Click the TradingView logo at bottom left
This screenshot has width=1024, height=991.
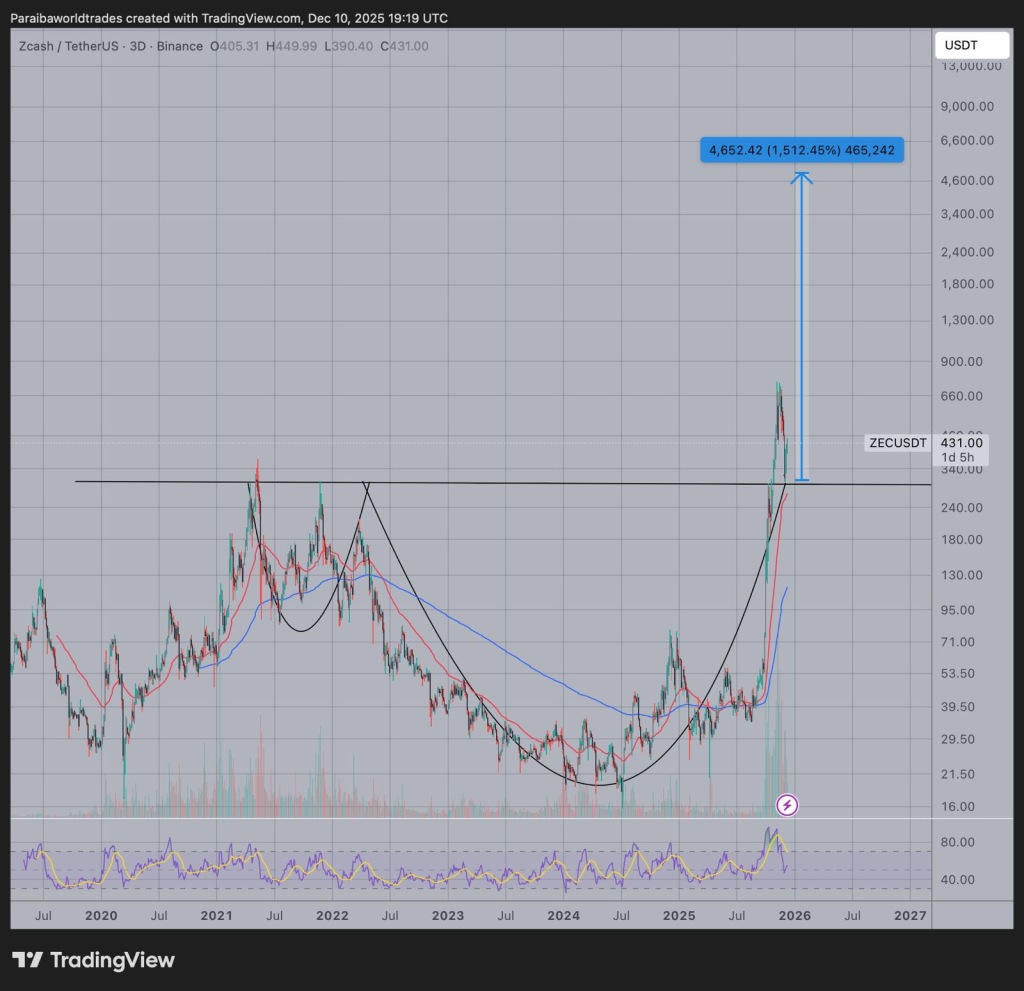pyautogui.click(x=93, y=960)
